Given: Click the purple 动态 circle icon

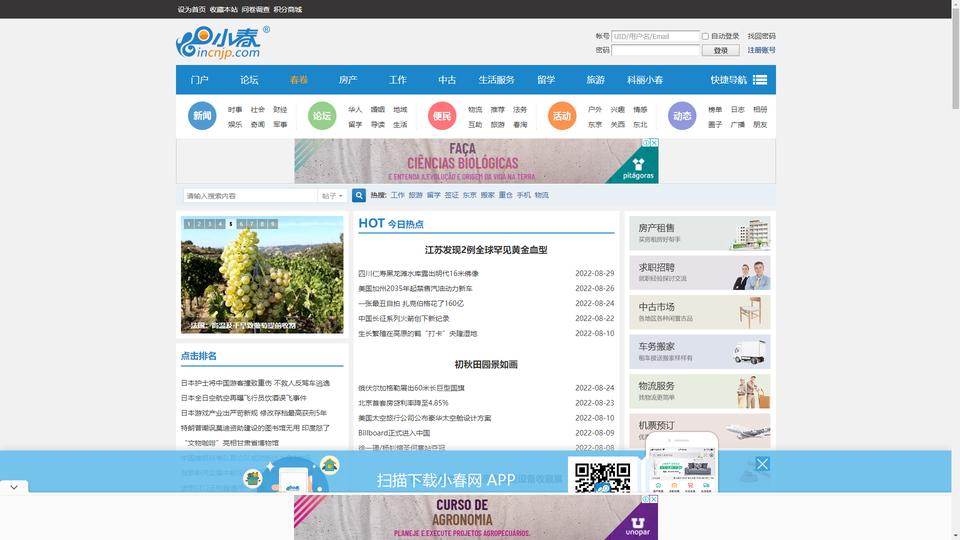Looking at the screenshot, I should click(x=682, y=116).
